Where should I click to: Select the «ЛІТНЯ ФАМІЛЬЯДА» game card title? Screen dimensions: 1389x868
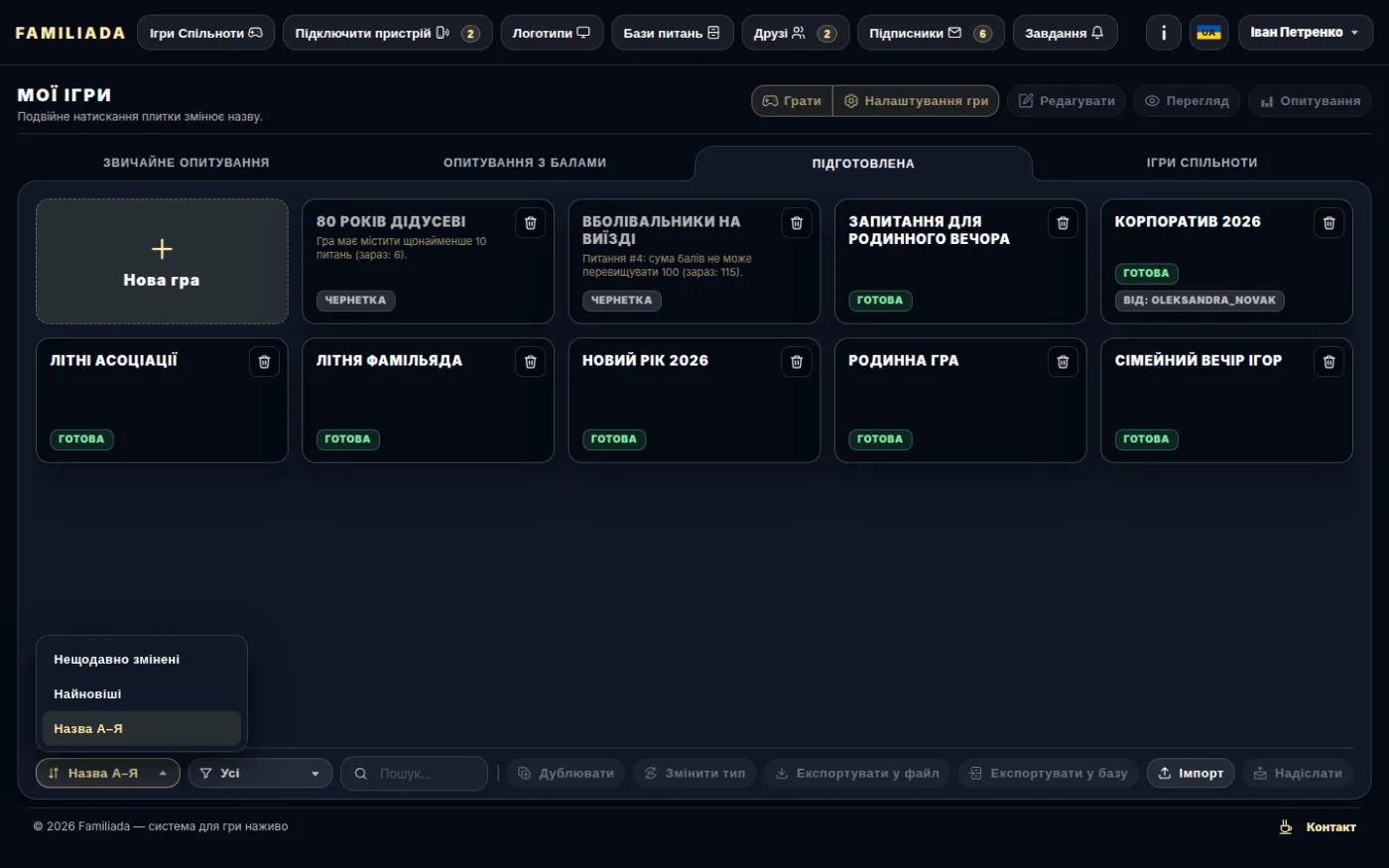(389, 360)
